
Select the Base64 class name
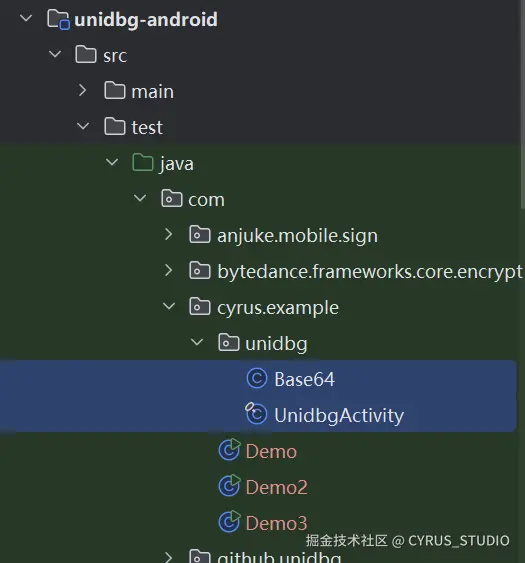click(305, 380)
